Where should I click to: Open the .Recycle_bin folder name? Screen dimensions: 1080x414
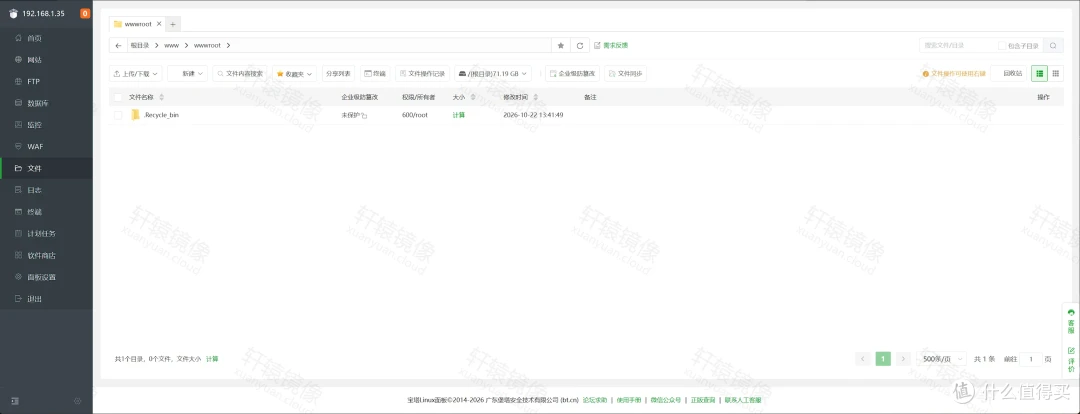click(x=161, y=115)
